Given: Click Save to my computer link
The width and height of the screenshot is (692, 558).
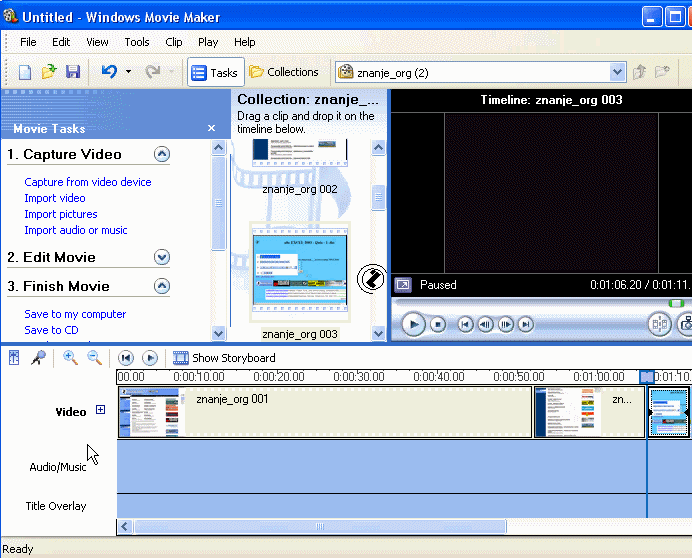Looking at the screenshot, I should pos(75,314).
